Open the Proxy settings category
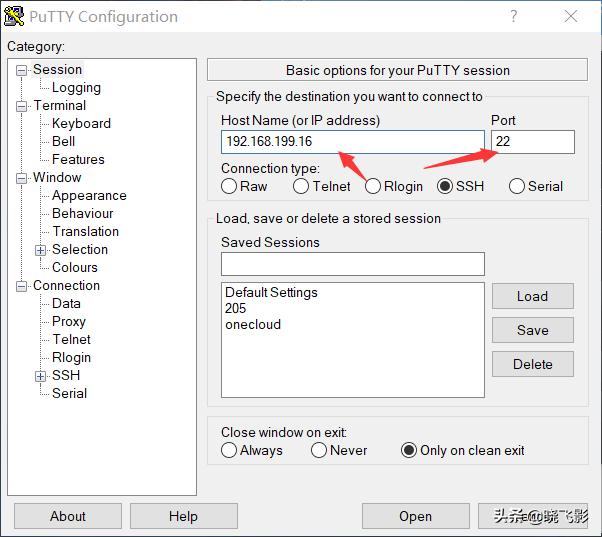 coord(69,322)
